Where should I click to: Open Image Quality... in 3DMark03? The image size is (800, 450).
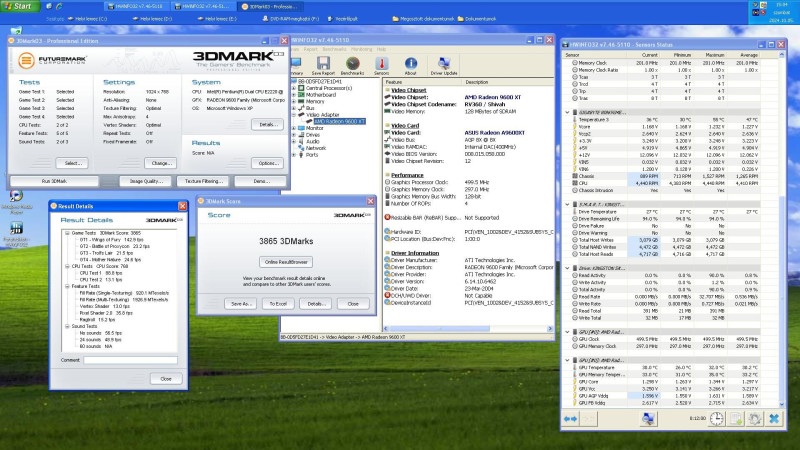[x=146, y=181]
